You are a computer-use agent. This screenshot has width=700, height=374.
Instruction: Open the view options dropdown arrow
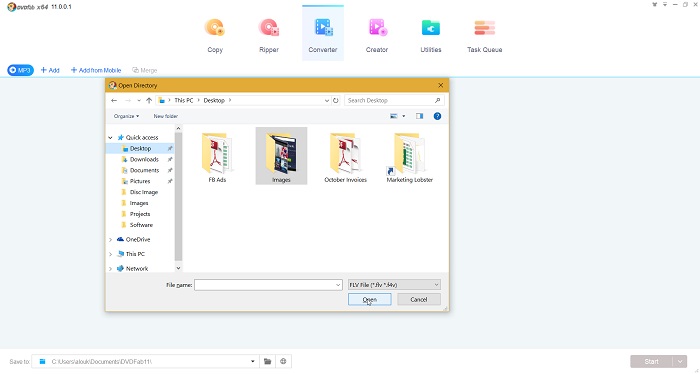[x=404, y=116]
